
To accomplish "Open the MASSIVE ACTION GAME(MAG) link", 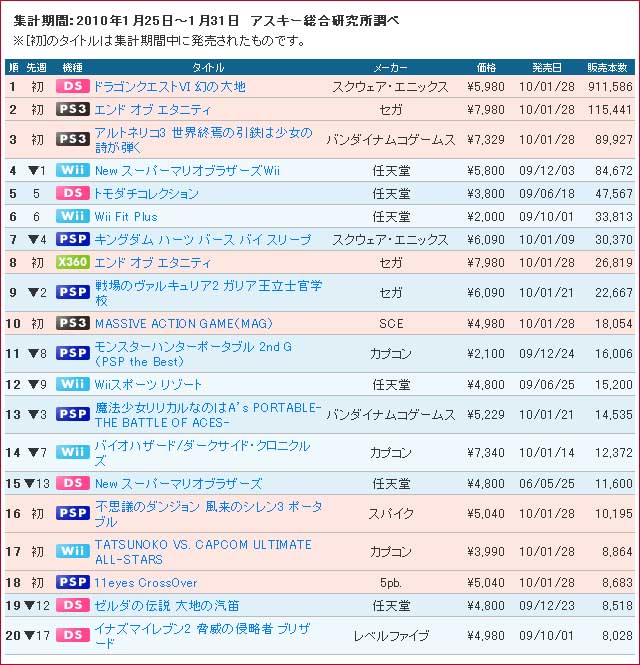I will (x=184, y=324).
